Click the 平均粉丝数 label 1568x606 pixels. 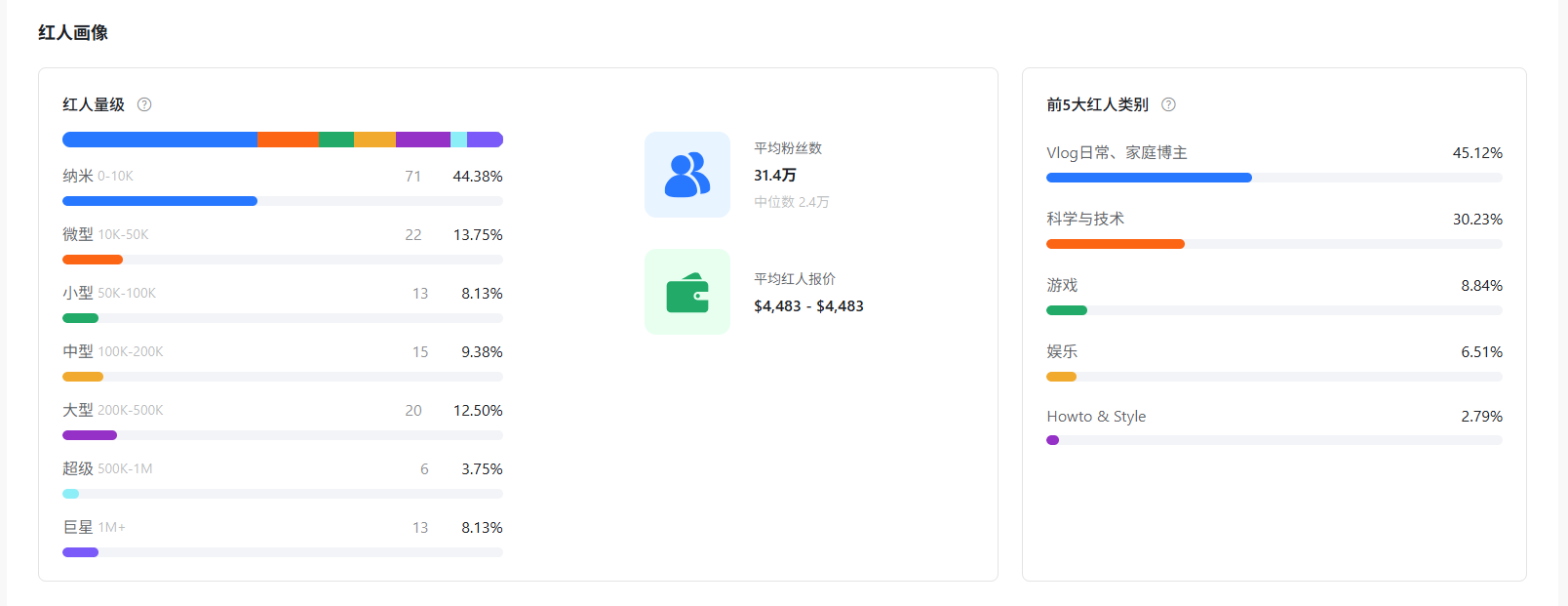(x=788, y=148)
